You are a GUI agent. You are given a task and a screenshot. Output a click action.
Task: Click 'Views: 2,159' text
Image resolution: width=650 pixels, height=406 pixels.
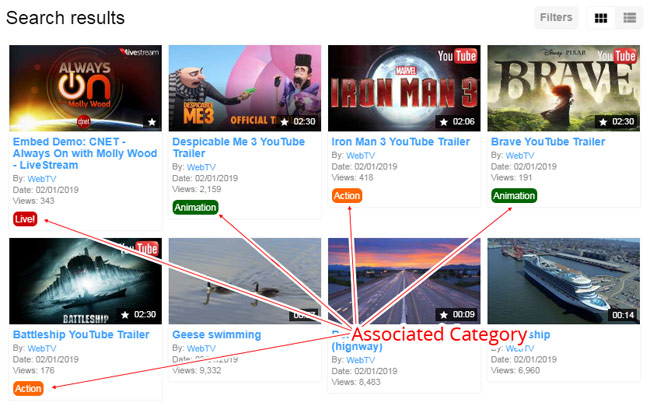196,189
